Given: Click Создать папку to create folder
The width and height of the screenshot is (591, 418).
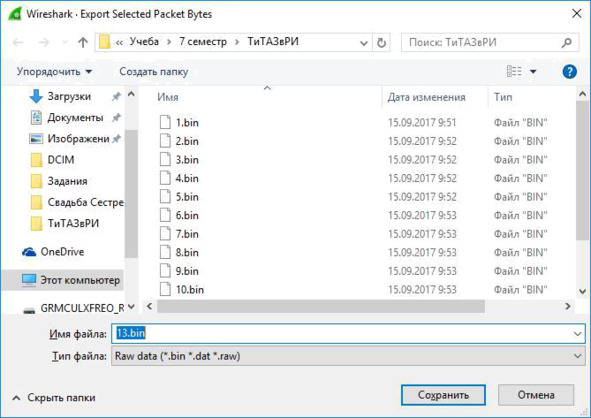Looking at the screenshot, I should point(153,72).
